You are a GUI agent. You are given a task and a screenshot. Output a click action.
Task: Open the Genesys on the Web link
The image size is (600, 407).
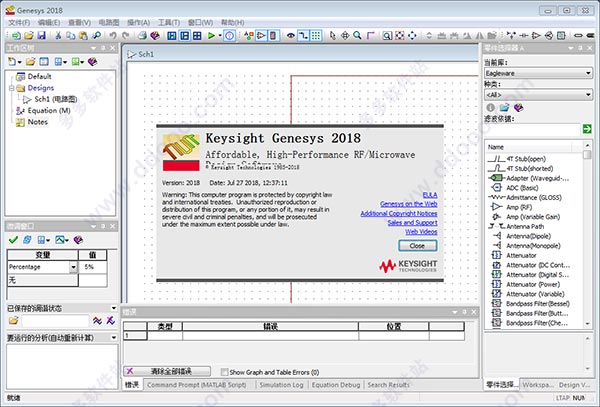click(409, 204)
